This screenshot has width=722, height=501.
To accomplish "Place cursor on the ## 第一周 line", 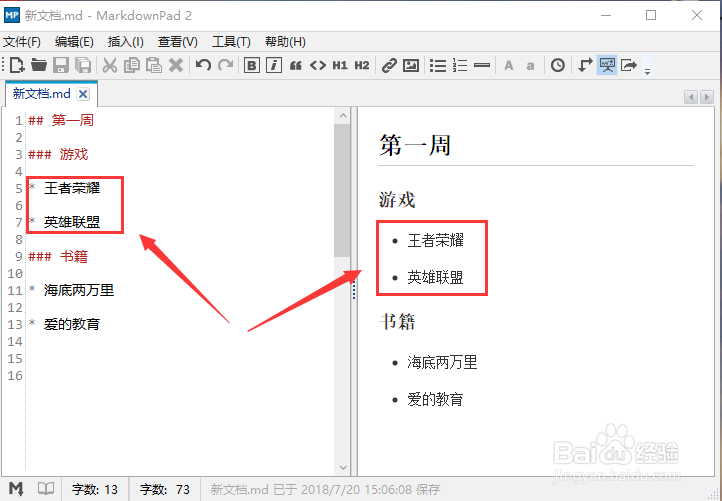I will click(61, 121).
